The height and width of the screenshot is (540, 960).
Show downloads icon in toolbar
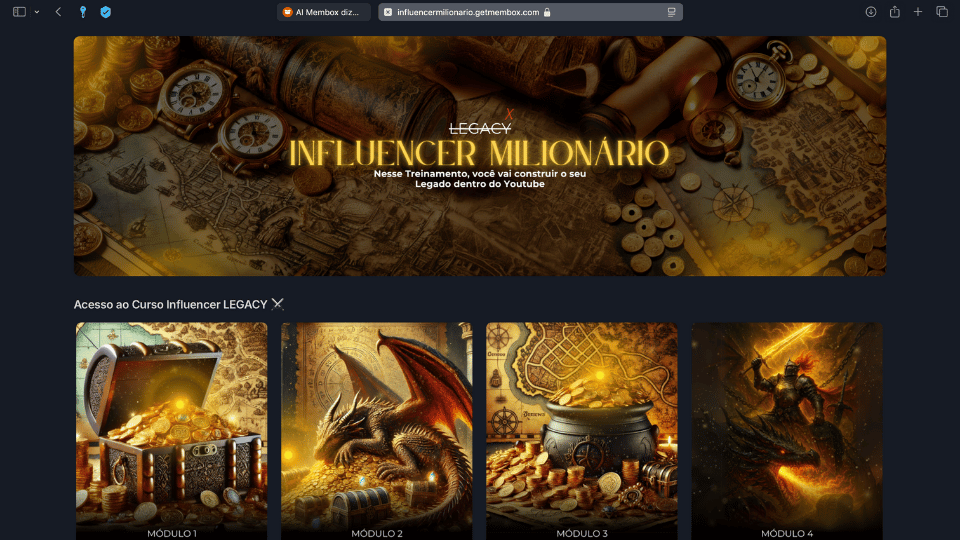pyautogui.click(x=871, y=12)
